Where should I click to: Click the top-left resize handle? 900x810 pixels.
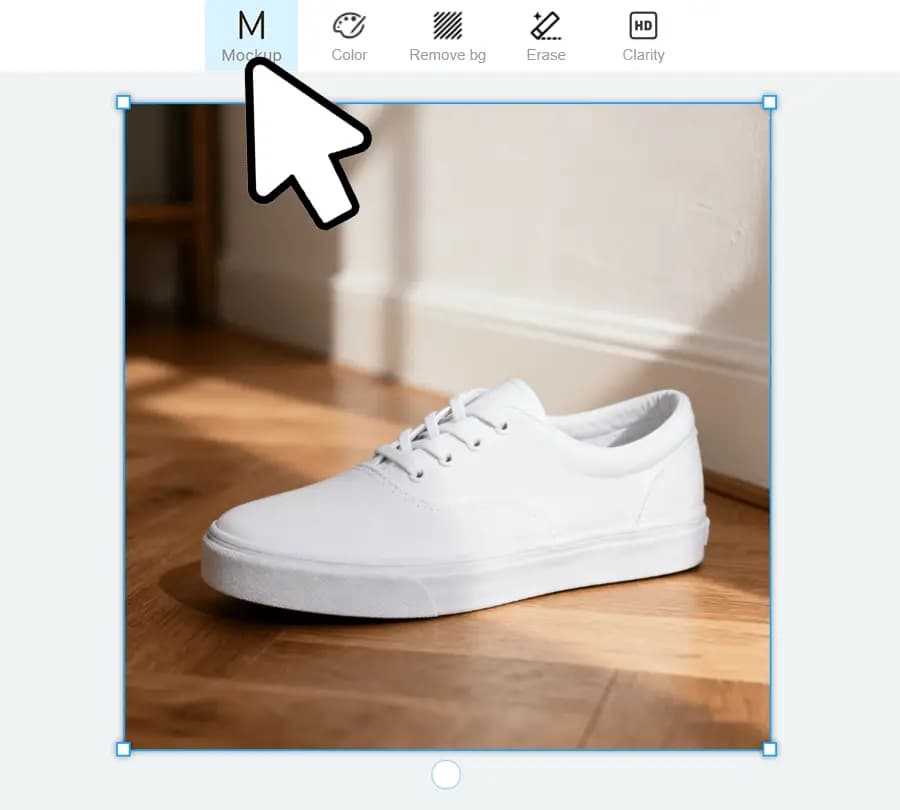click(124, 102)
